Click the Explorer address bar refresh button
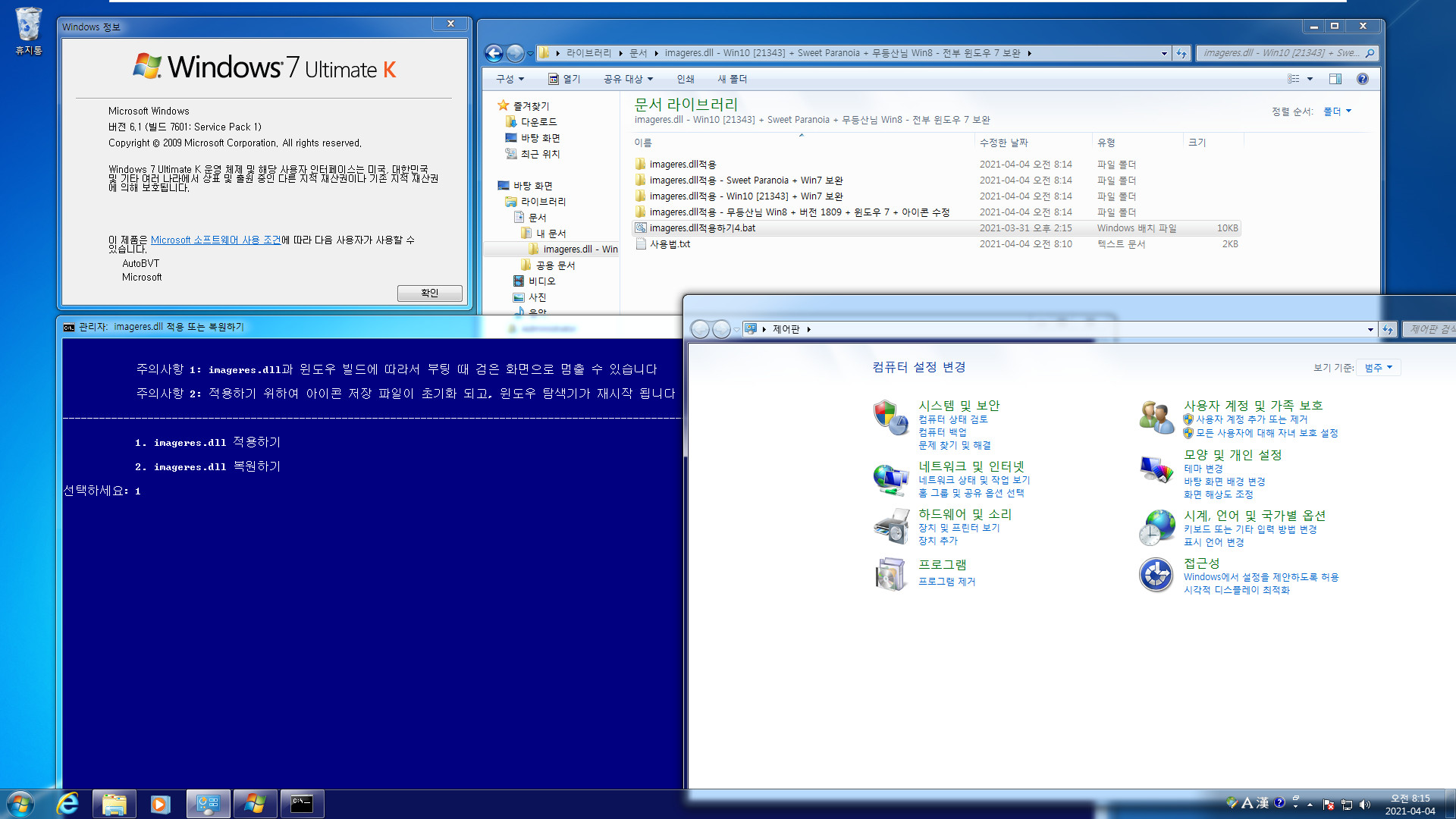Screen dimensions: 1456x819 click(1181, 53)
